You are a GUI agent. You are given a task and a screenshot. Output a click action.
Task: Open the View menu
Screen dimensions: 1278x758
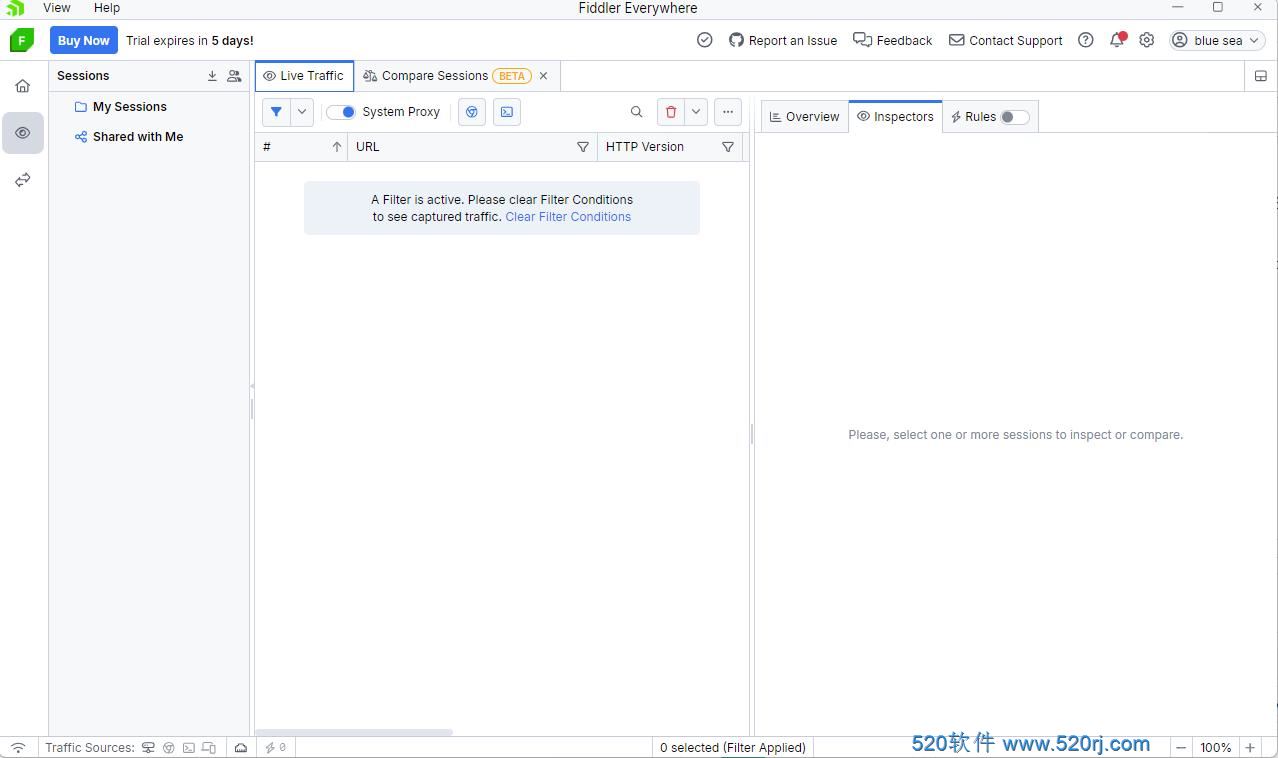(57, 8)
